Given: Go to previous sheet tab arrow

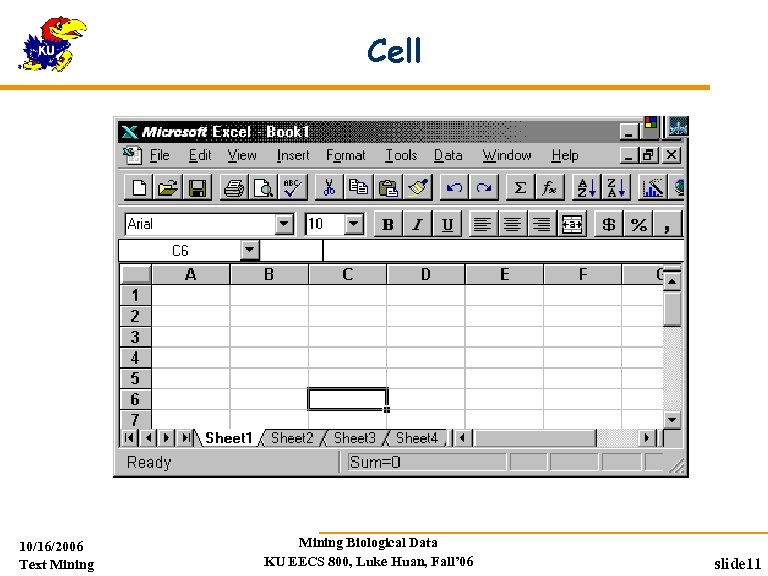Looking at the screenshot, I should 148,437.
